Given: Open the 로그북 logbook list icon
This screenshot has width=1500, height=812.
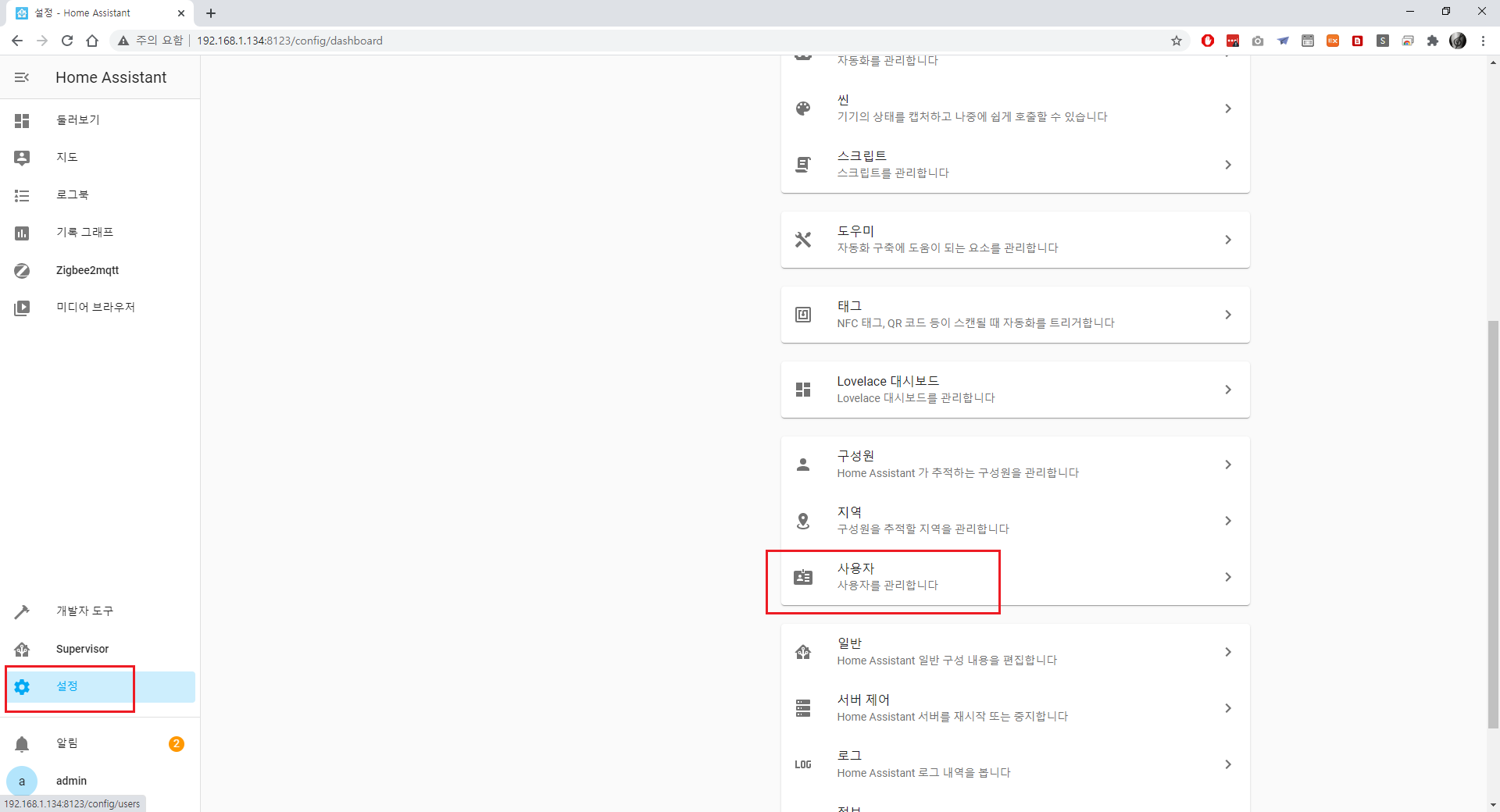Looking at the screenshot, I should click(x=22, y=195).
